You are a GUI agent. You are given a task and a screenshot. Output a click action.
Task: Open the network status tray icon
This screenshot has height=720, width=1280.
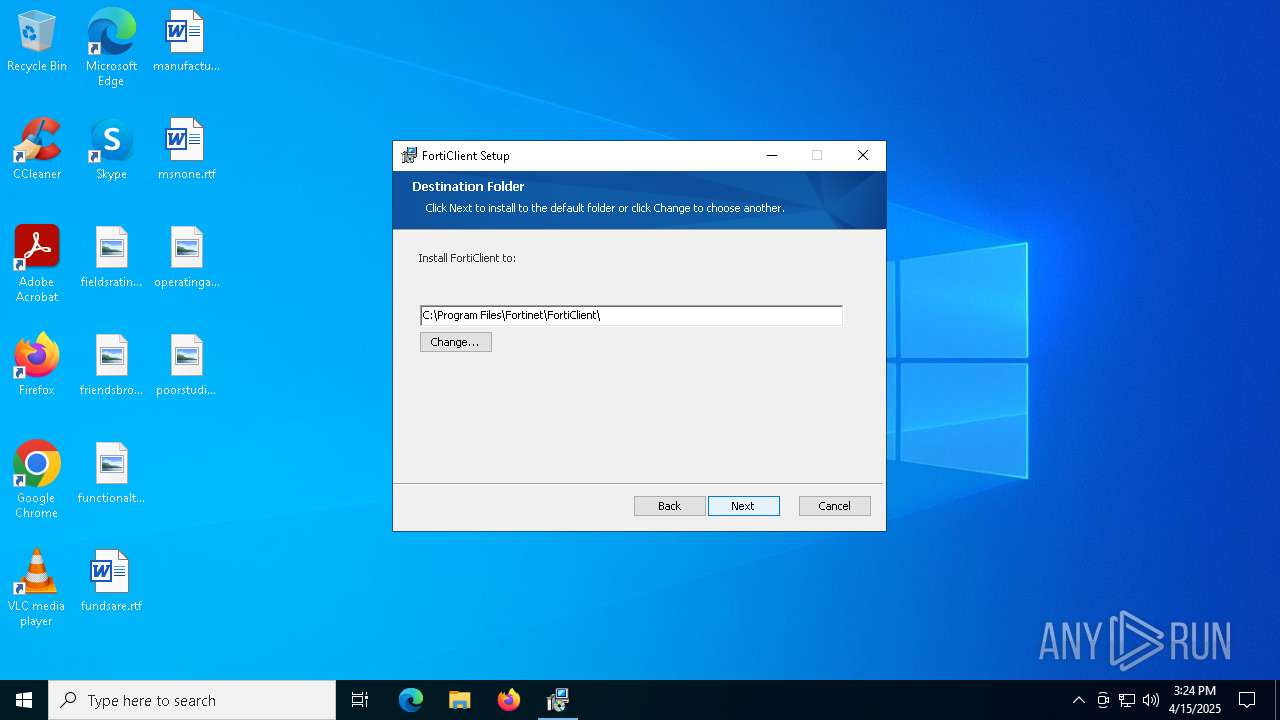[1127, 700]
